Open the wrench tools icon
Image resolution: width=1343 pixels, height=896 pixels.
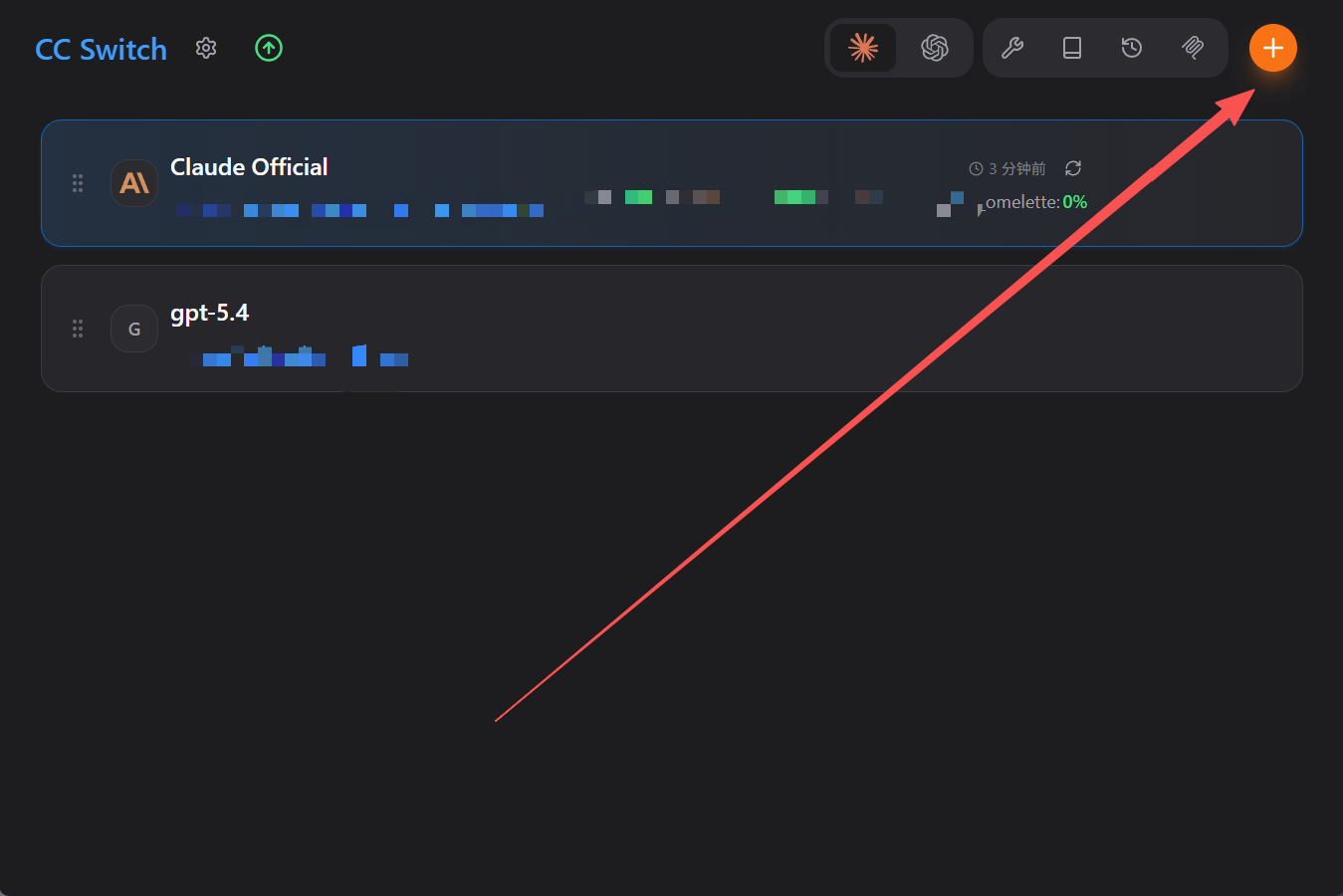[1012, 48]
